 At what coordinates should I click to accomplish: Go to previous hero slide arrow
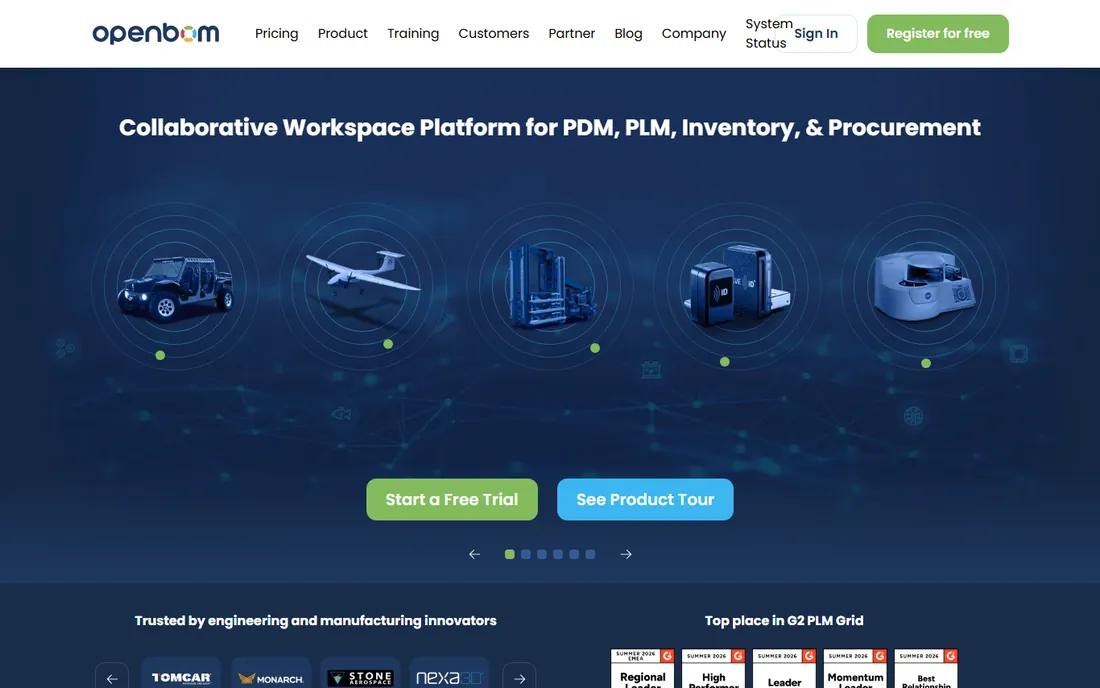tap(474, 554)
